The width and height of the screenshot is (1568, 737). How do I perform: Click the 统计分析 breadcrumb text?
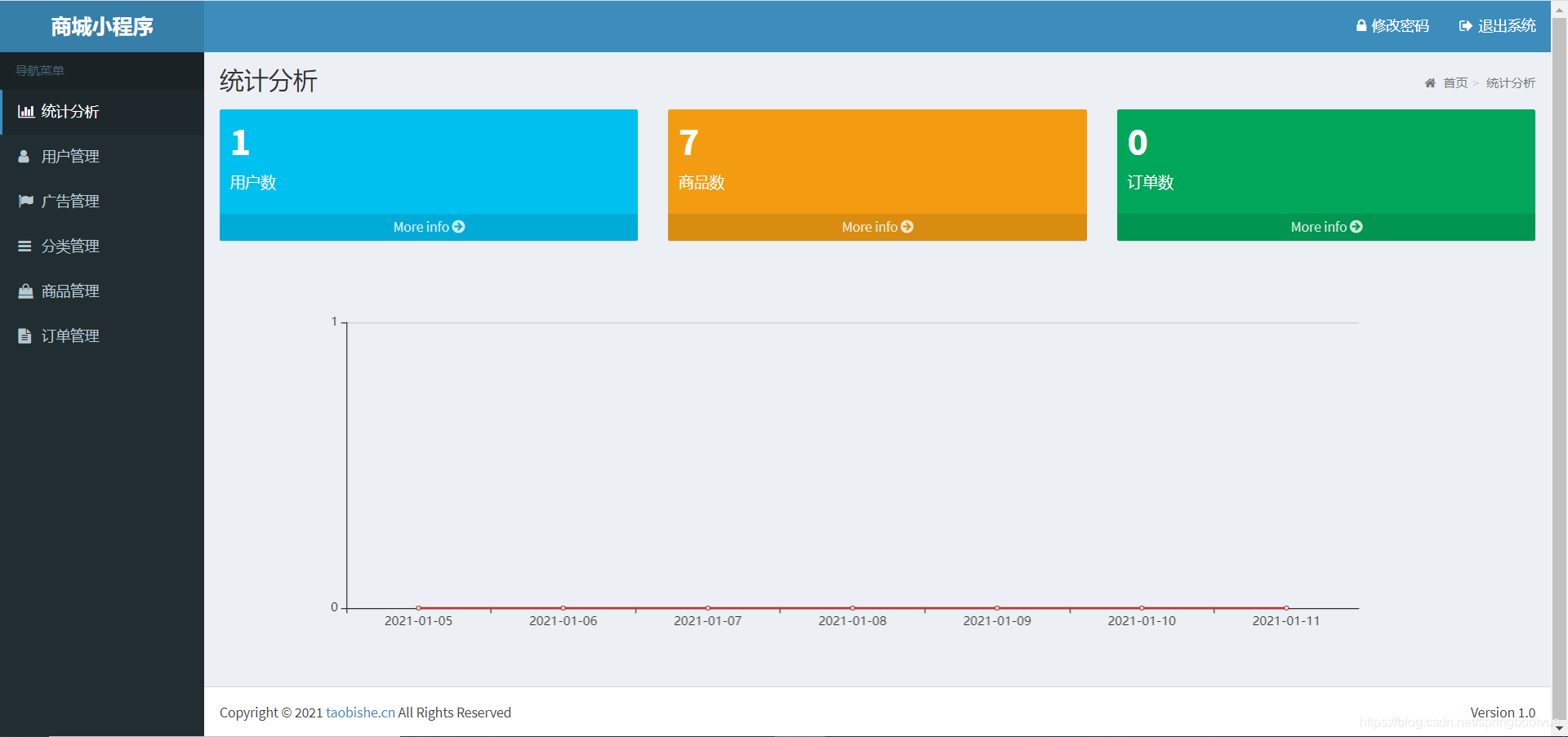pyautogui.click(x=1511, y=83)
